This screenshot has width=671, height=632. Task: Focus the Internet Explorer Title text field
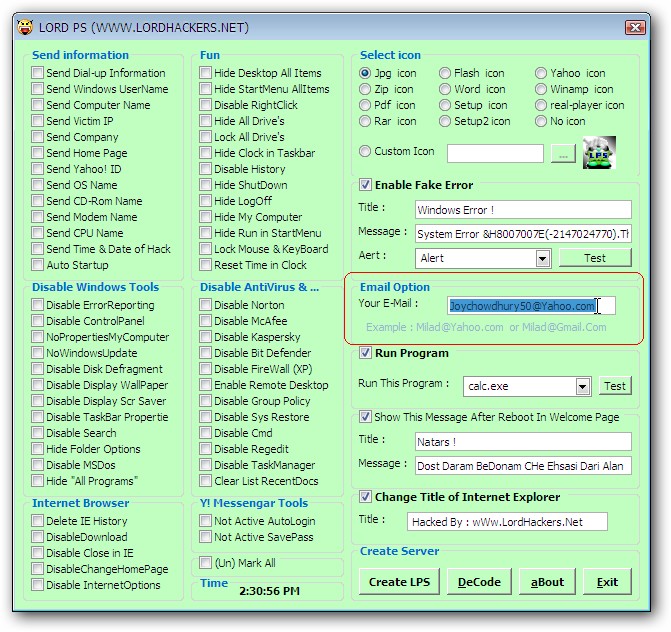(507, 521)
